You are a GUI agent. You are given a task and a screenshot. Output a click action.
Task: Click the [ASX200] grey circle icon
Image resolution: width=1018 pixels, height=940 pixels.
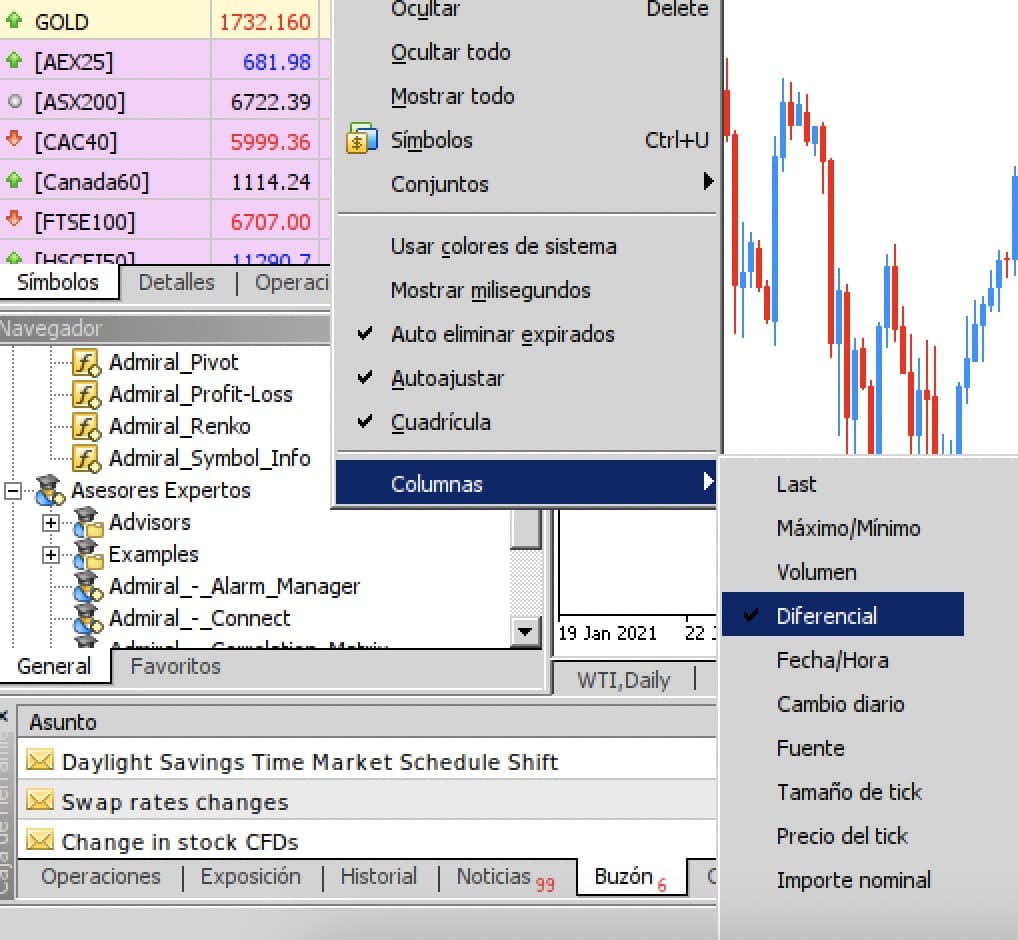(14, 101)
